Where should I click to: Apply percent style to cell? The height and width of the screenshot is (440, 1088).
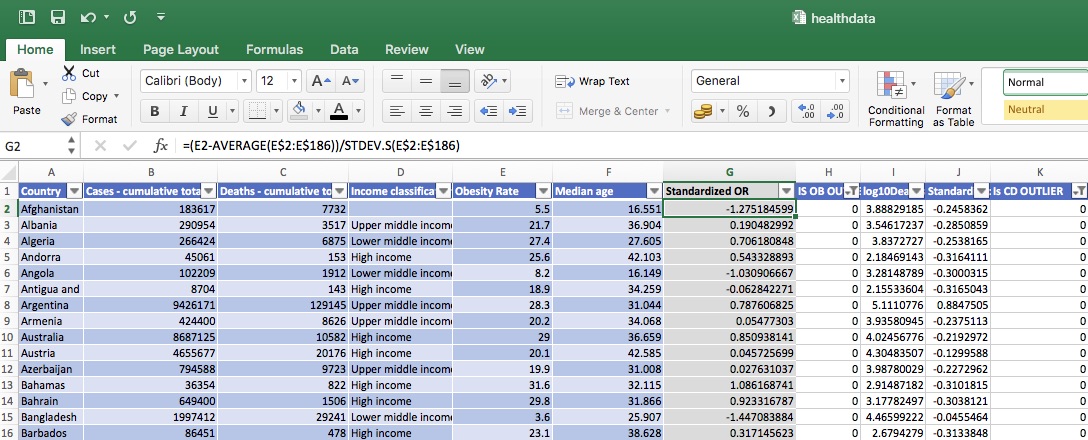point(743,111)
